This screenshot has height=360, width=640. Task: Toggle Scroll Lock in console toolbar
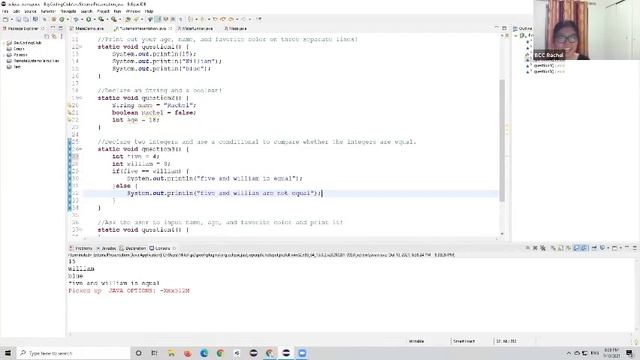pos(560,248)
